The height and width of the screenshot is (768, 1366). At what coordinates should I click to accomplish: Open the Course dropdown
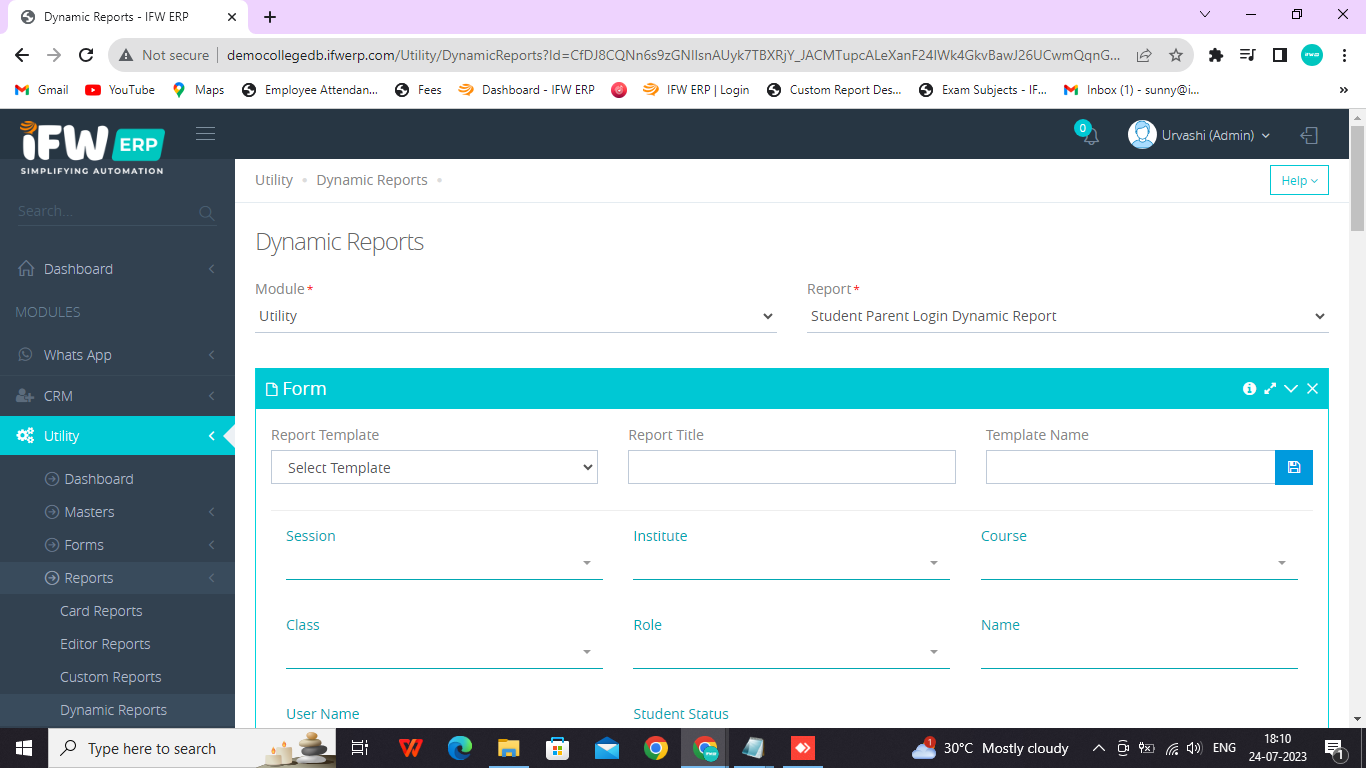pyautogui.click(x=1139, y=563)
